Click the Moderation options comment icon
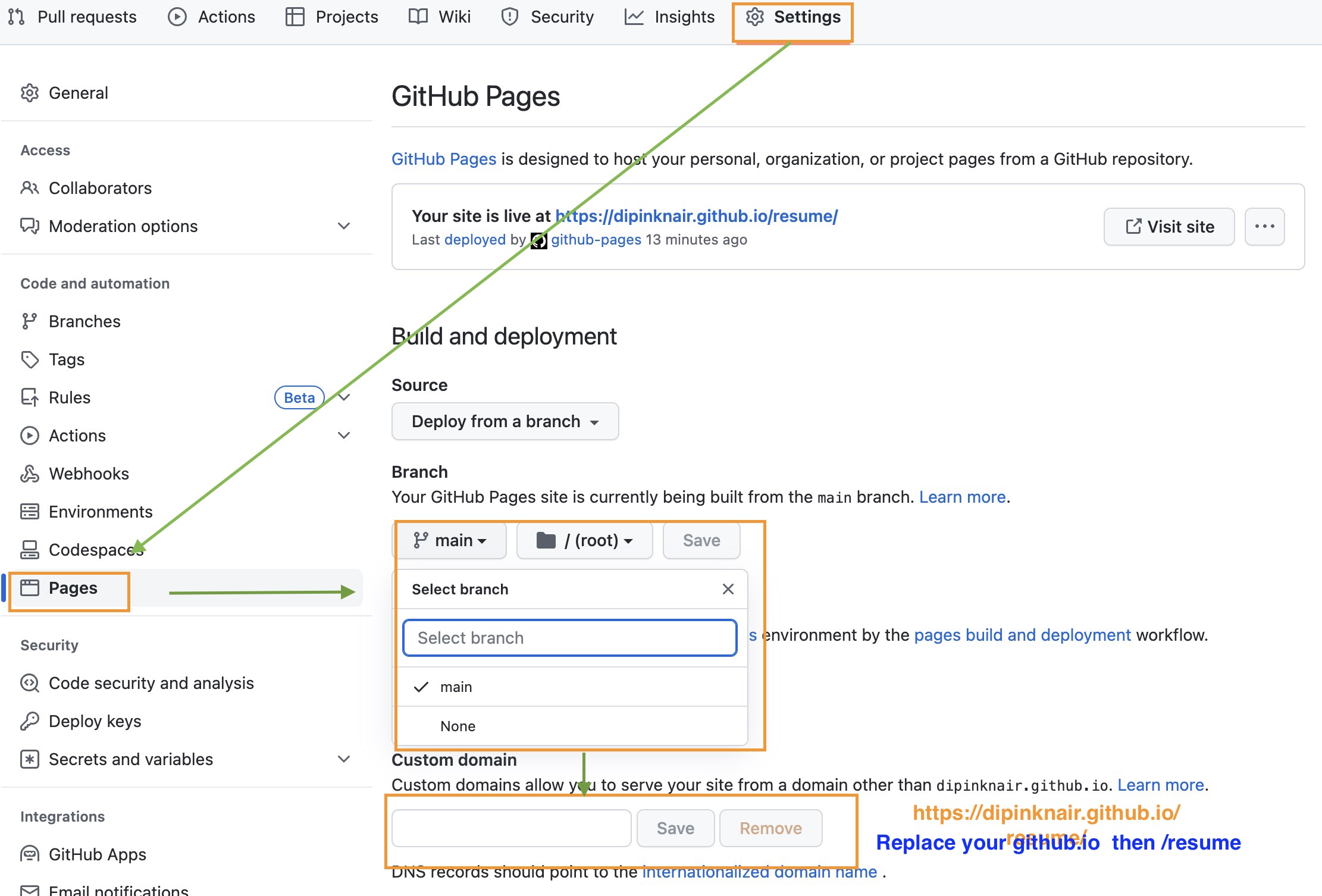This screenshot has height=896, width=1322. pos(30,226)
